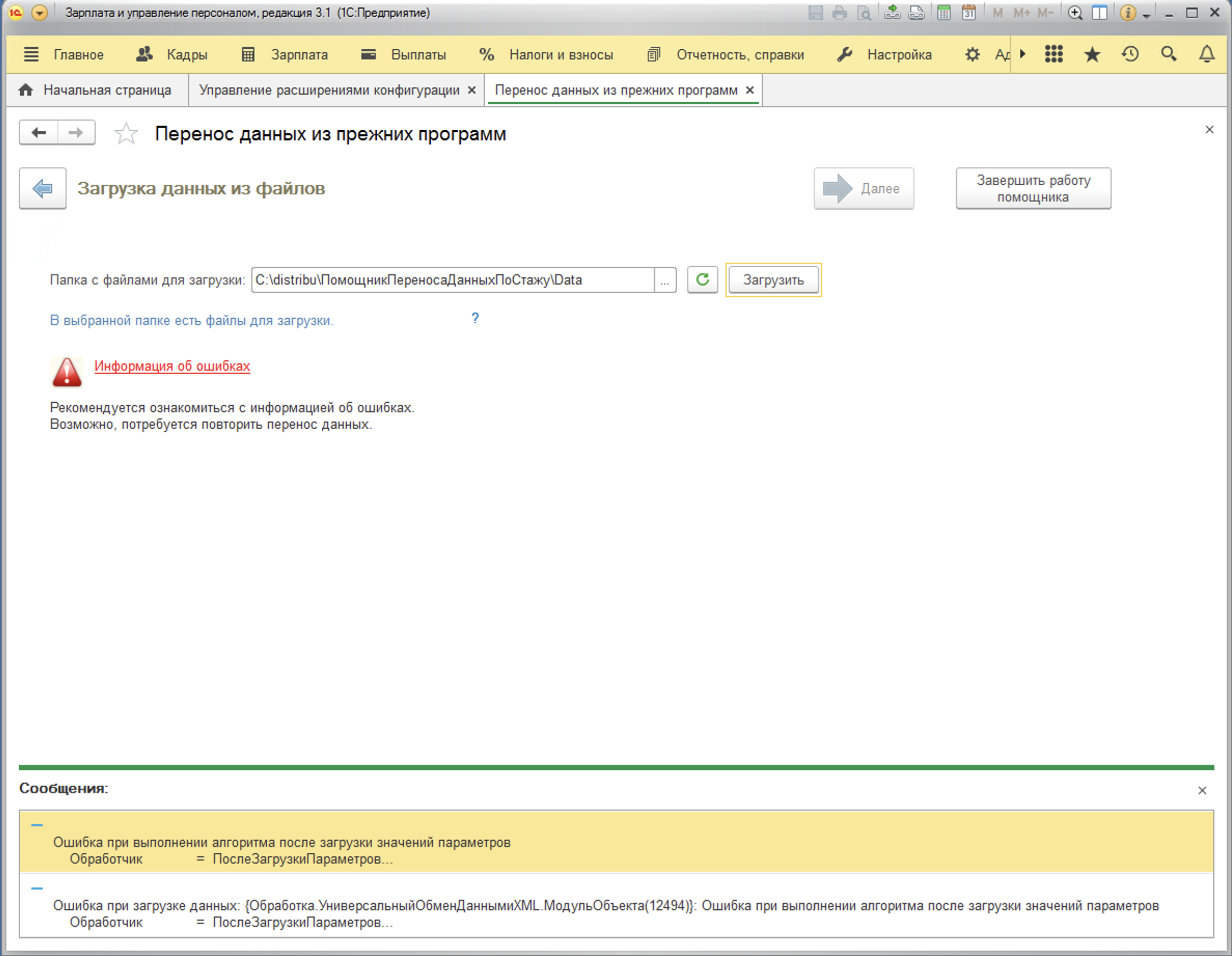Close the Управление расширениями конфигурации tab
The image size is (1232, 956).
[x=472, y=90]
